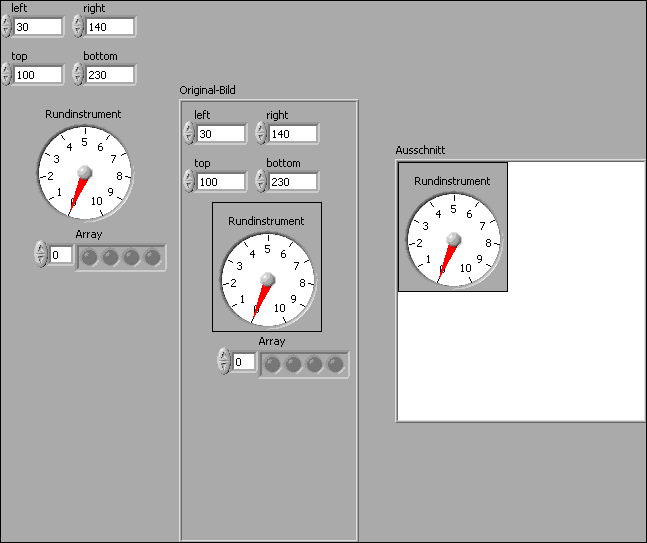Screen dimensions: 647x543
Task: Click the main panel top field showing 100
Action: click(x=38, y=75)
